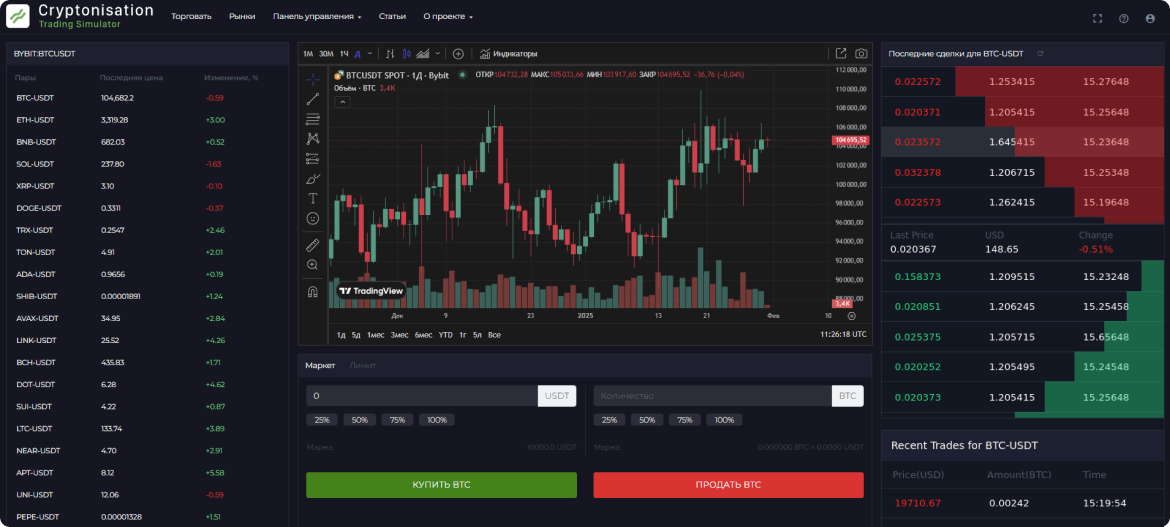This screenshot has width=1170, height=527.
Task: Enter fullscreen mode from top bar
Action: 1097,18
